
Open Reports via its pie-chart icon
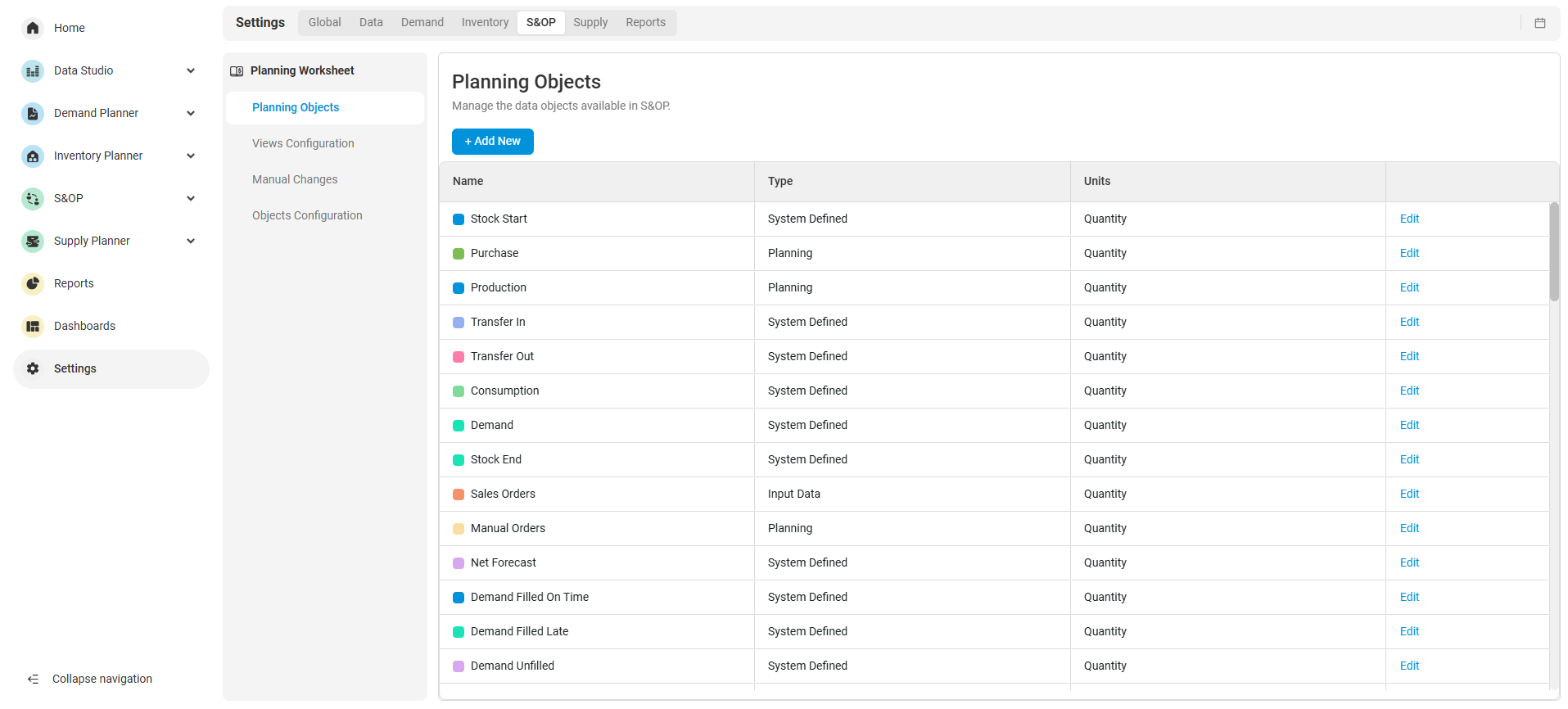(x=33, y=284)
